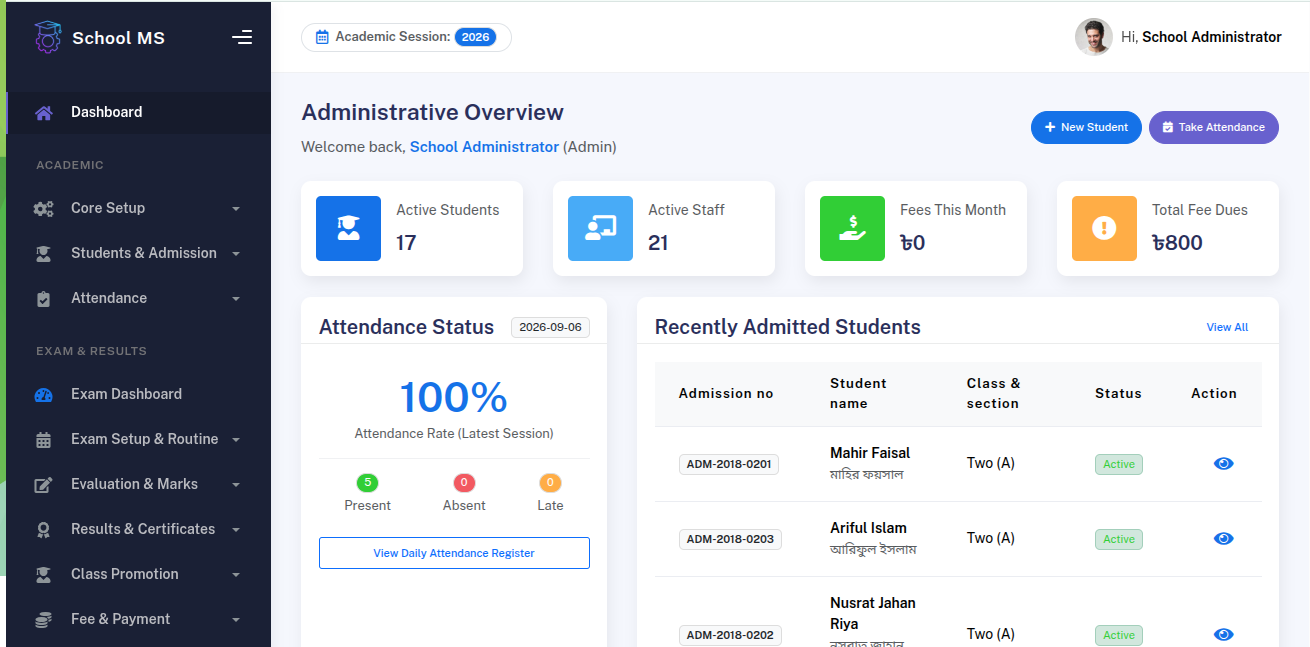
Task: View details for Nusrat Jahan Riya via eye icon
Action: [x=1223, y=635]
